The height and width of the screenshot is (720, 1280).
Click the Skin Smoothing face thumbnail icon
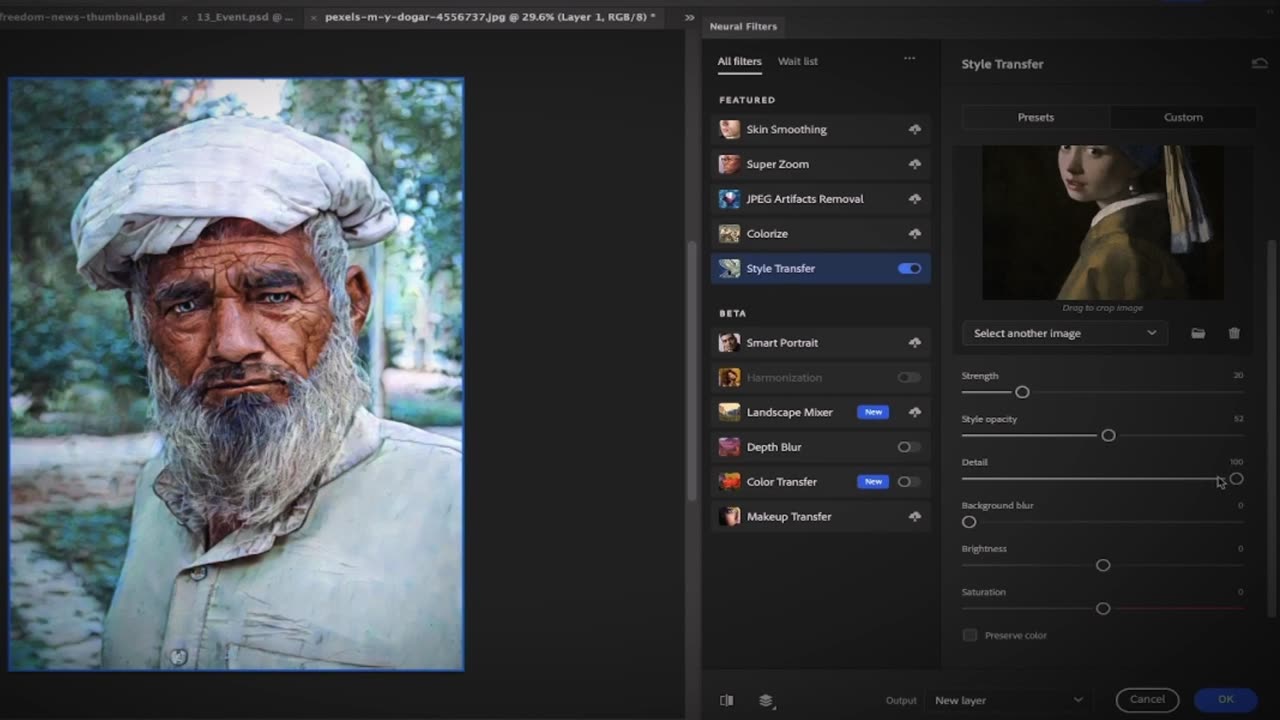(730, 129)
